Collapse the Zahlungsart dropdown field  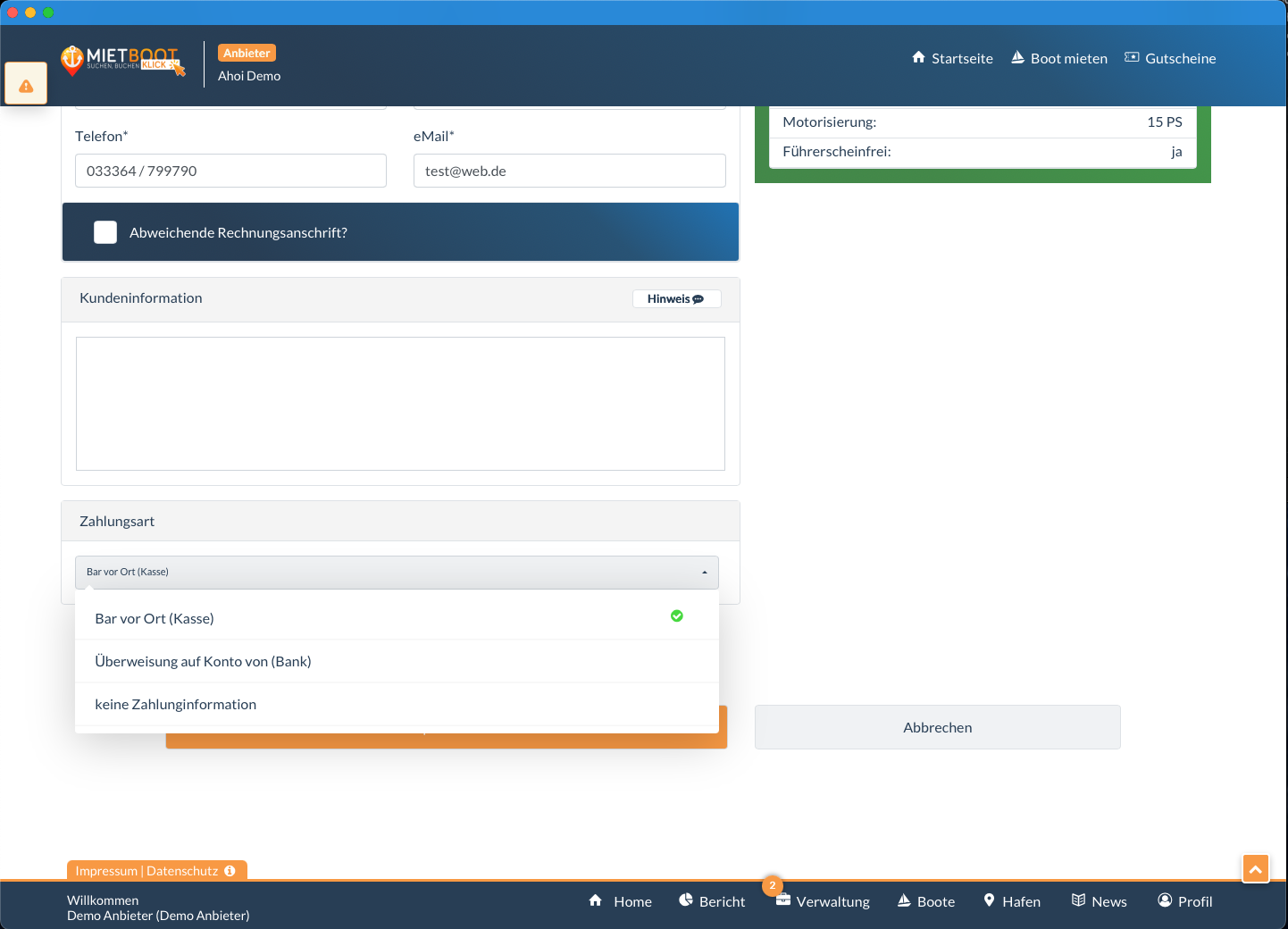397,572
